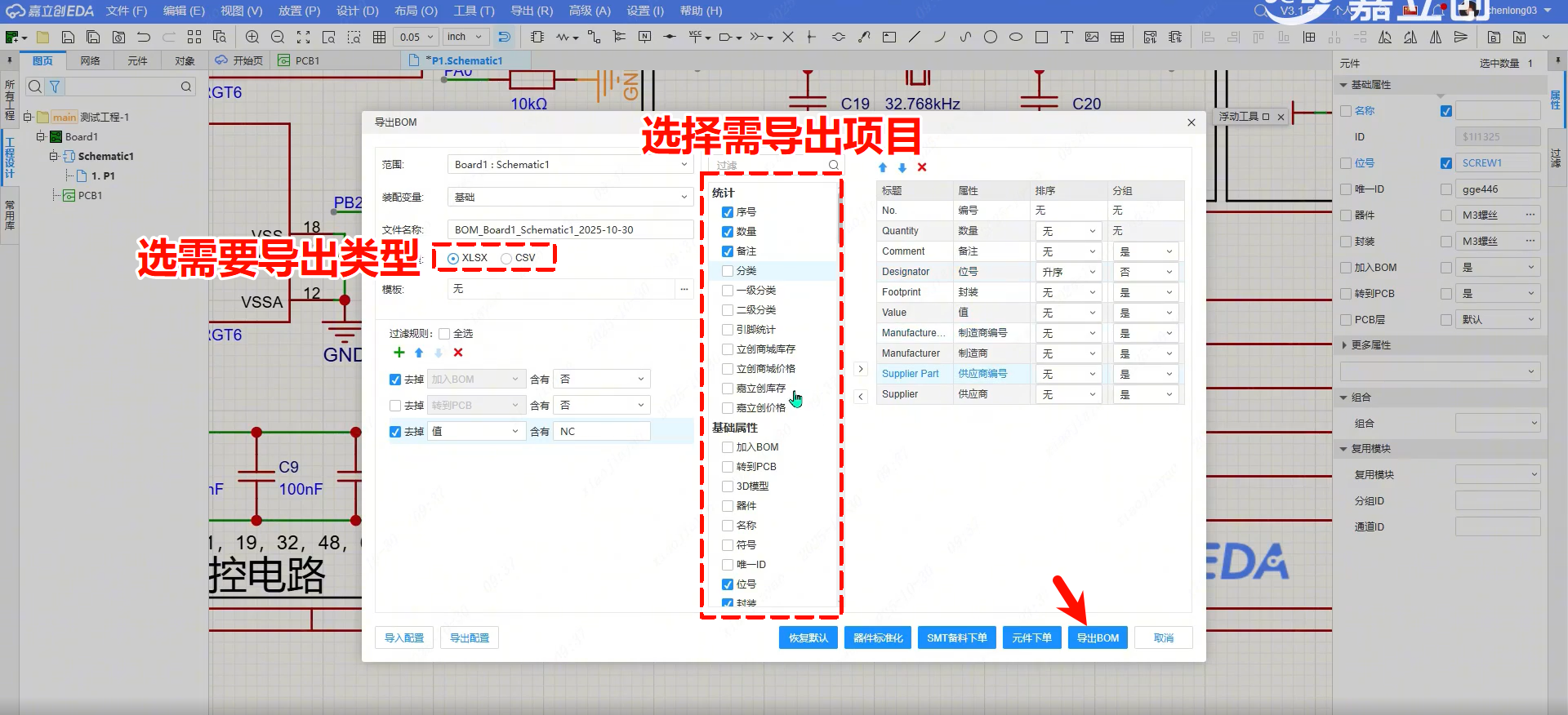Click the SMT备料下单 button

click(957, 638)
